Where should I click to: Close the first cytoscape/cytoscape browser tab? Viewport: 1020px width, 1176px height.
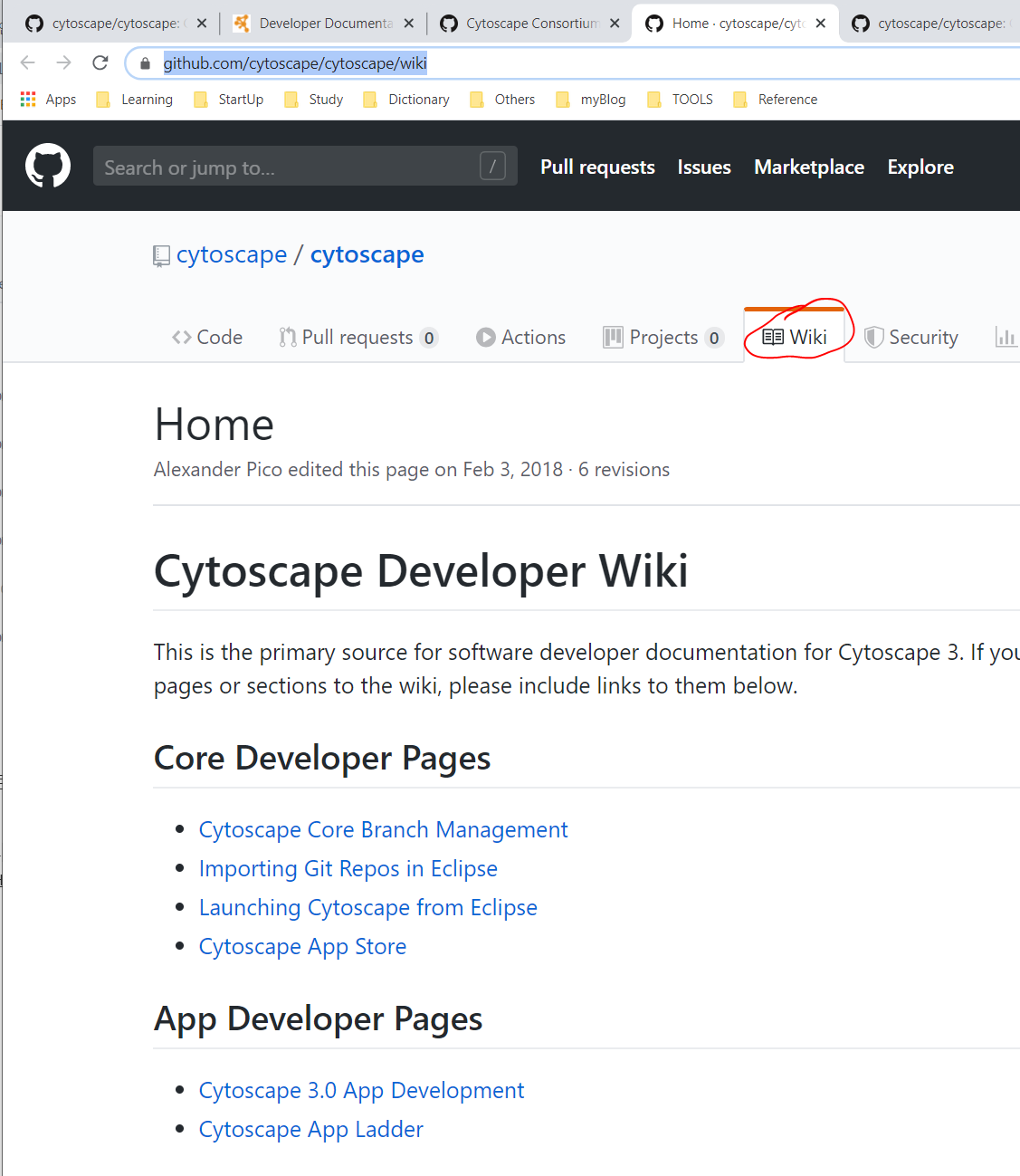202,24
